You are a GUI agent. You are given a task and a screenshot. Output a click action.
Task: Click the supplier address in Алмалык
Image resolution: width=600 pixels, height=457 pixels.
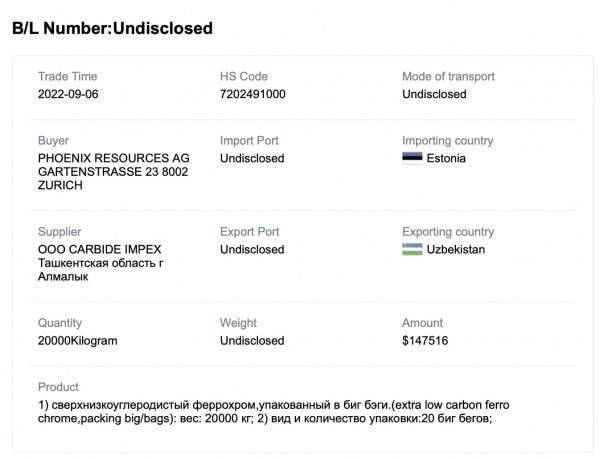click(x=62, y=277)
